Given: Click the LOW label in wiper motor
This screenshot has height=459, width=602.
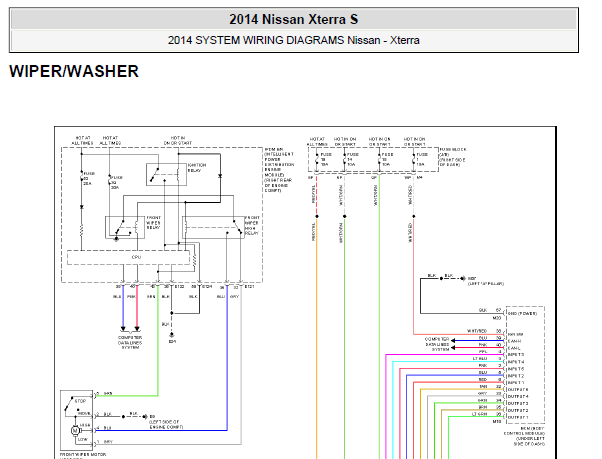Looking at the screenshot, I should click(83, 439).
